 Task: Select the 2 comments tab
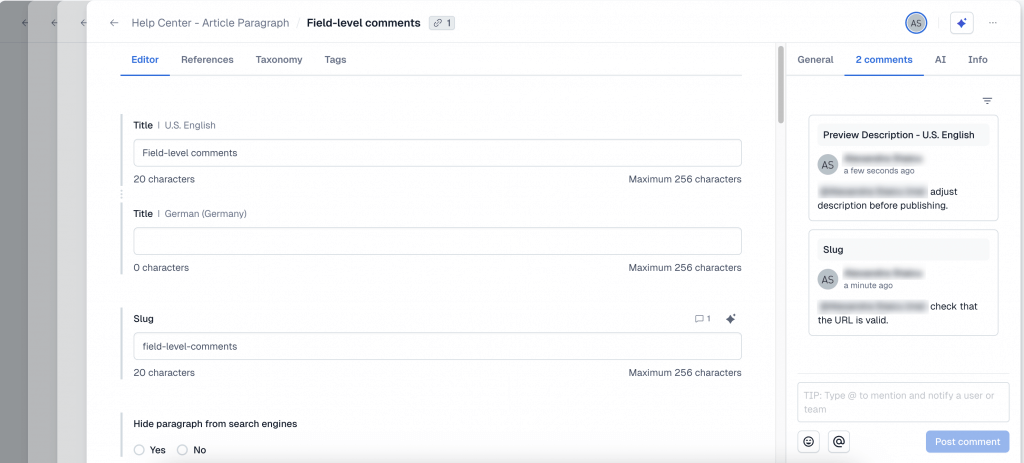pyautogui.click(x=884, y=59)
